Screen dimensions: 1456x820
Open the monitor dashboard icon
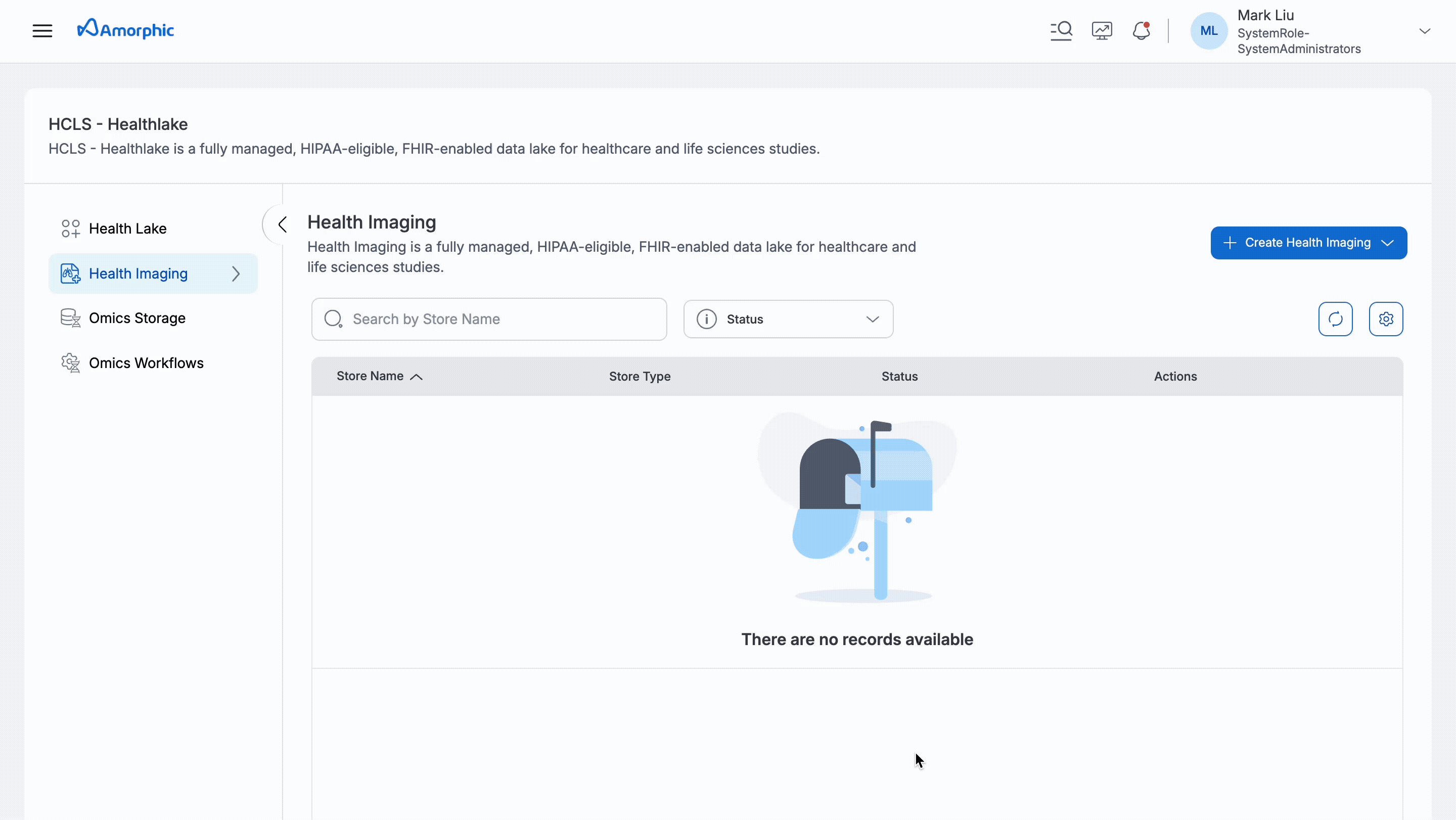[x=1102, y=30]
